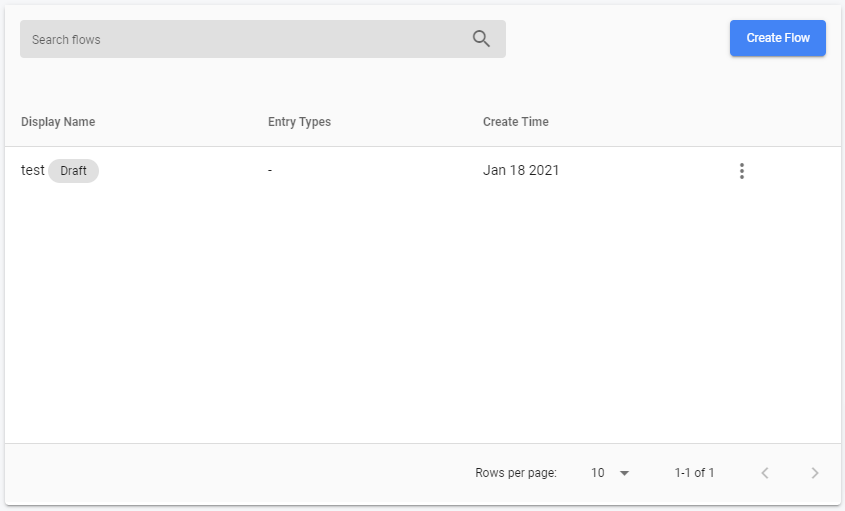Click test row space right of Jan 18 2021
The width and height of the screenshot is (845, 511).
coord(647,170)
